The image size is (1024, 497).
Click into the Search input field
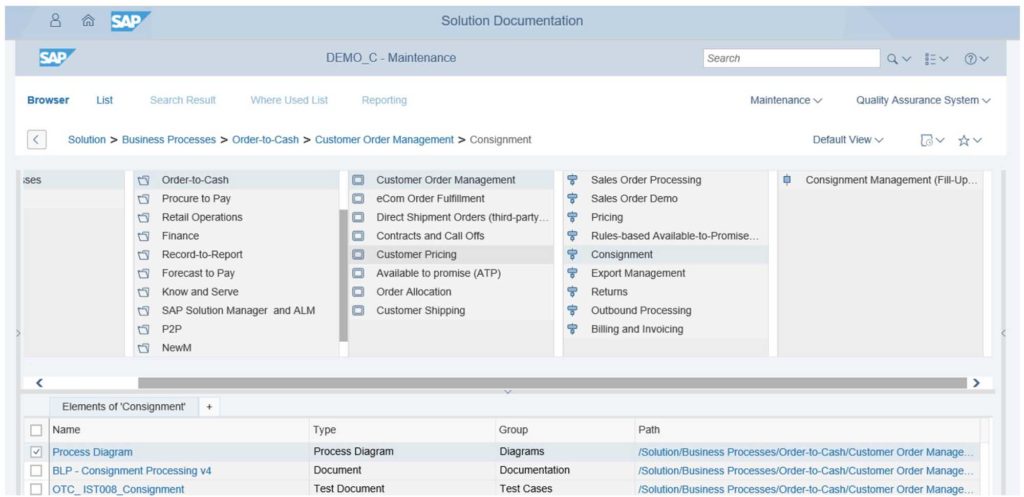point(792,58)
